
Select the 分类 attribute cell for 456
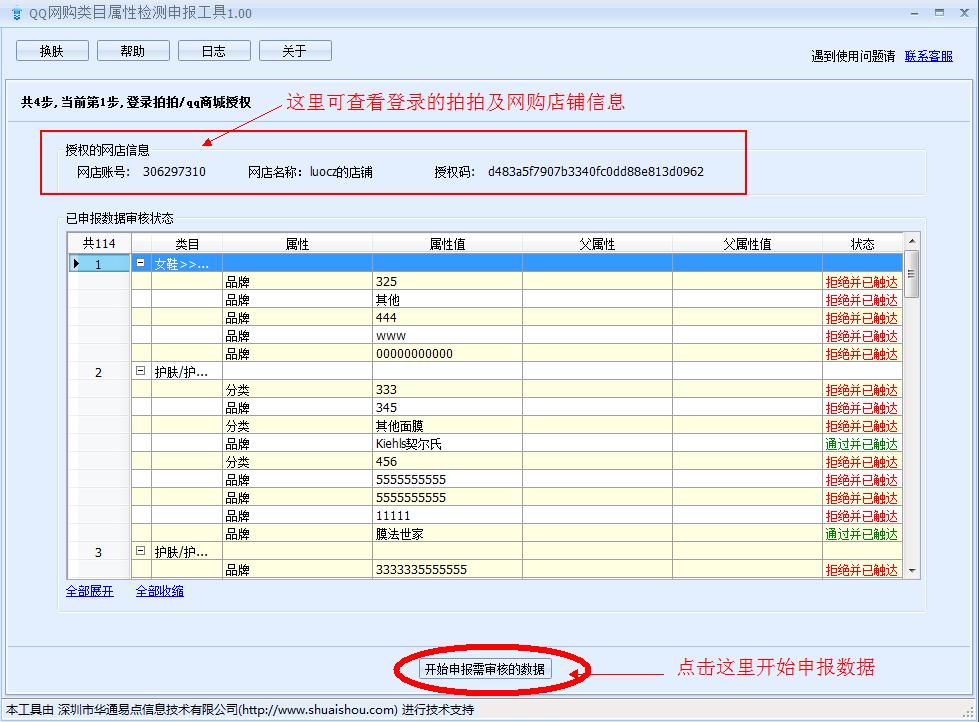(x=297, y=462)
